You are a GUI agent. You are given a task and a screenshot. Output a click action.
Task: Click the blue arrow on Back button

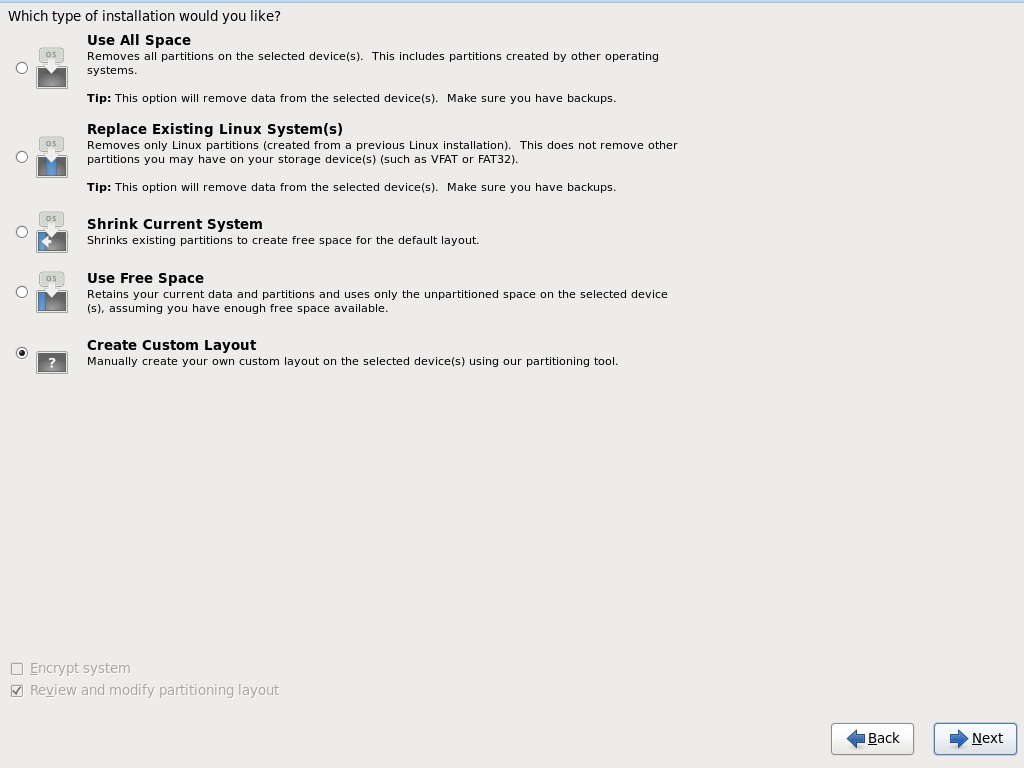click(856, 739)
